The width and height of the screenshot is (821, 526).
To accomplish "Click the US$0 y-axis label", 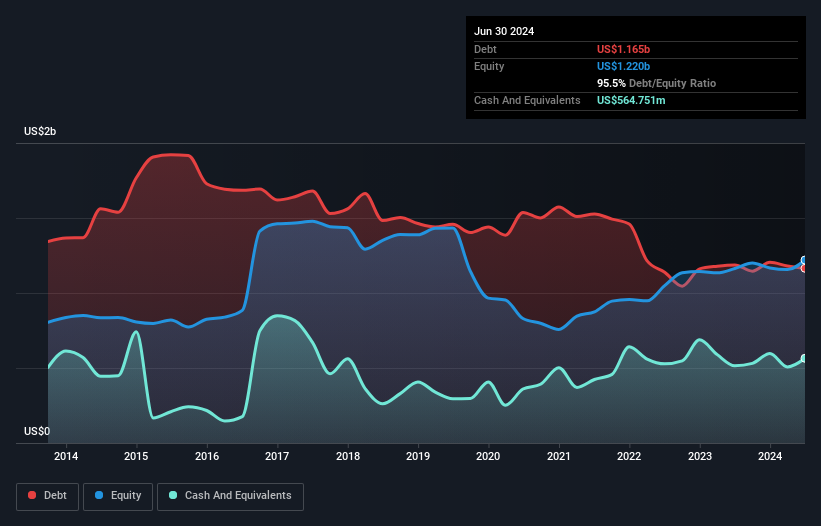I will point(37,431).
